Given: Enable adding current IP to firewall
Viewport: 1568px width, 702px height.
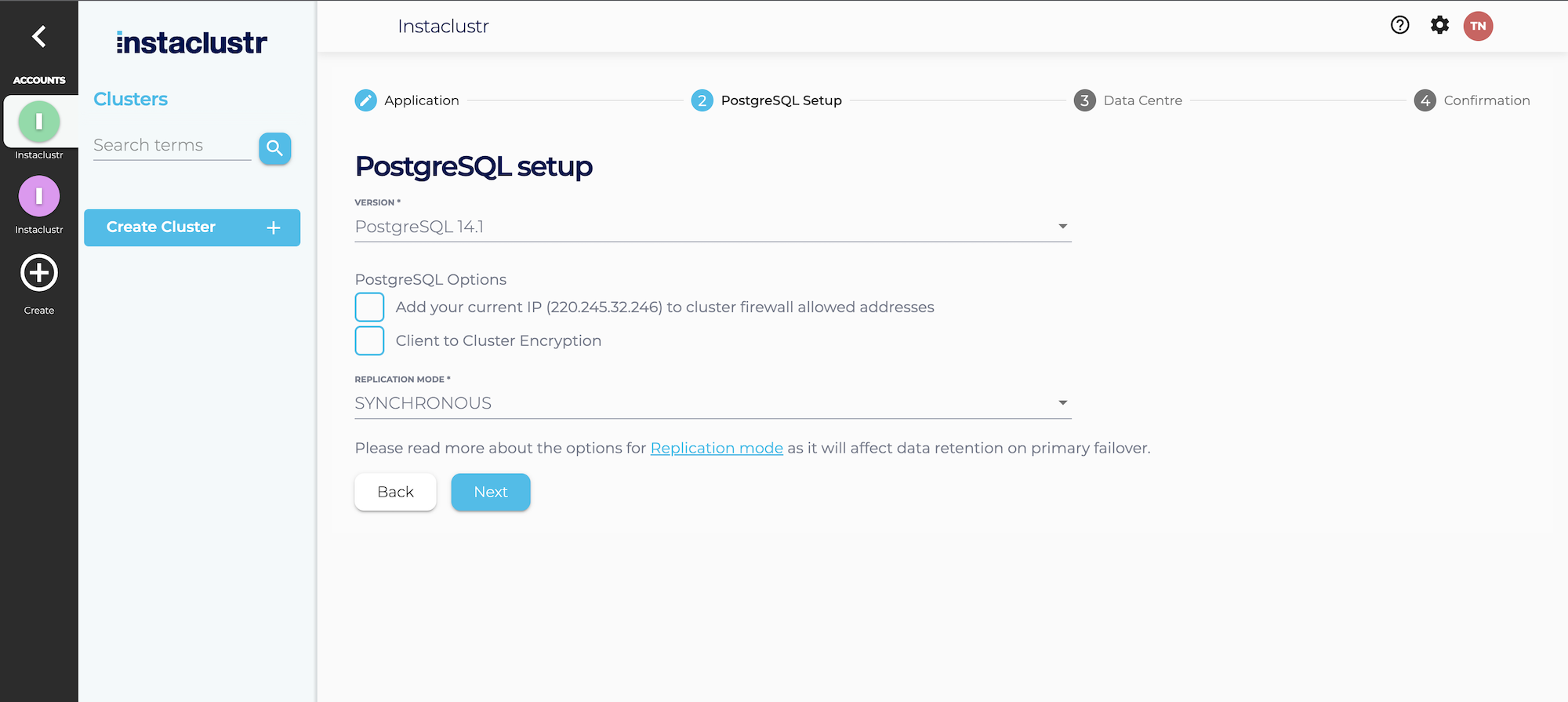Looking at the screenshot, I should point(369,307).
